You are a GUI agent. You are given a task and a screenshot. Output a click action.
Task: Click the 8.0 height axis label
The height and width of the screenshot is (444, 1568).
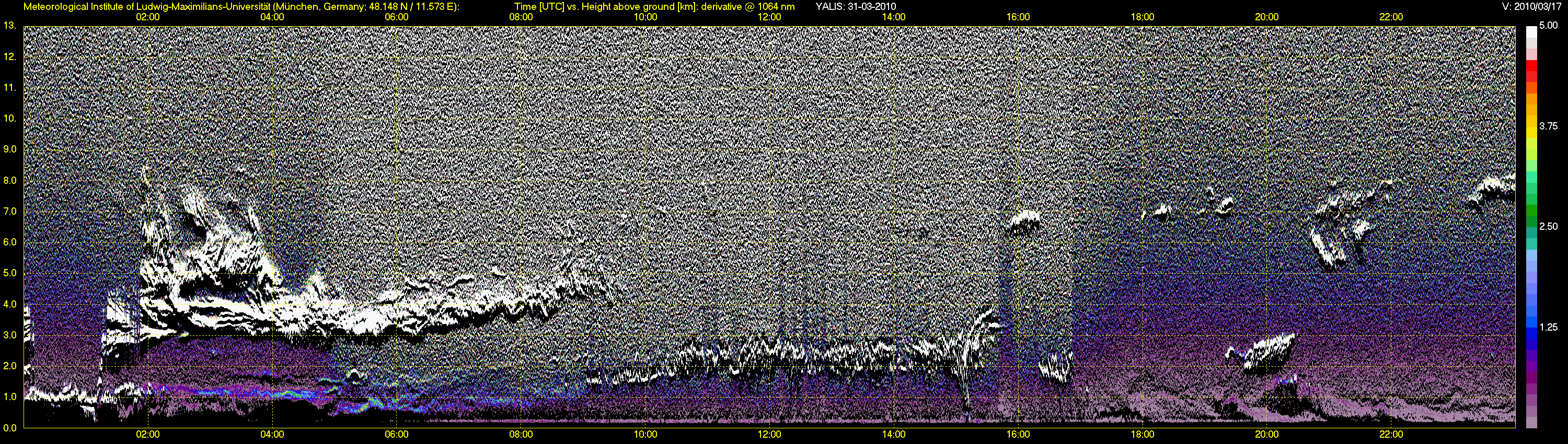(x=9, y=180)
